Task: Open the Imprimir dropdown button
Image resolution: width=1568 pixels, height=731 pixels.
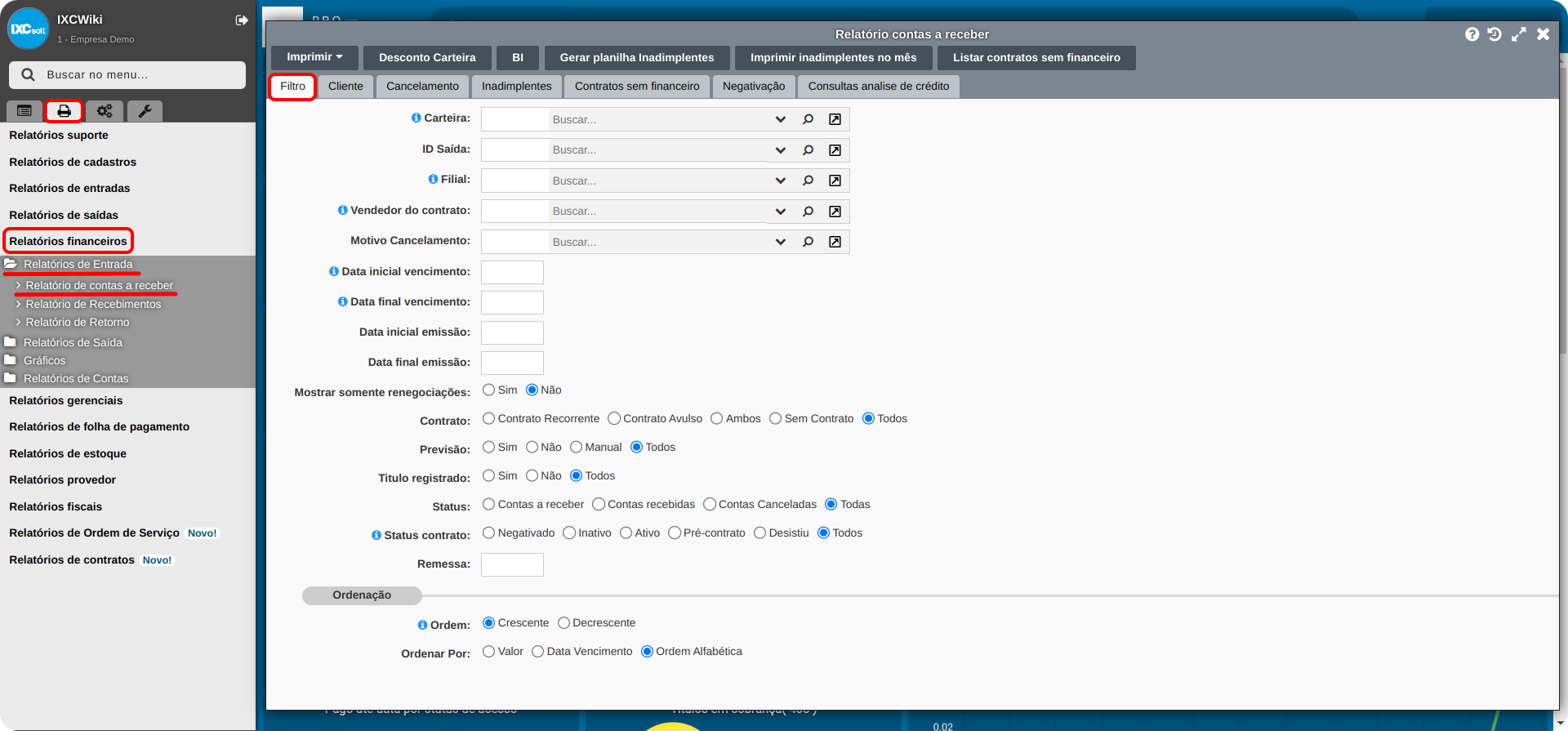Action: (x=314, y=57)
